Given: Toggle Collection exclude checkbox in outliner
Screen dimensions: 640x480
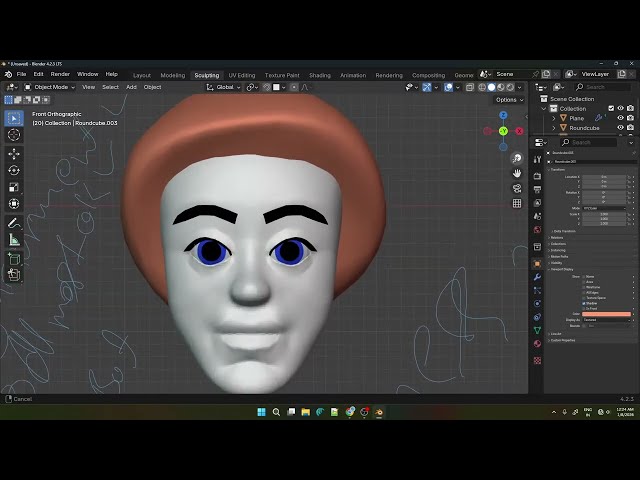Looking at the screenshot, I should [611, 108].
